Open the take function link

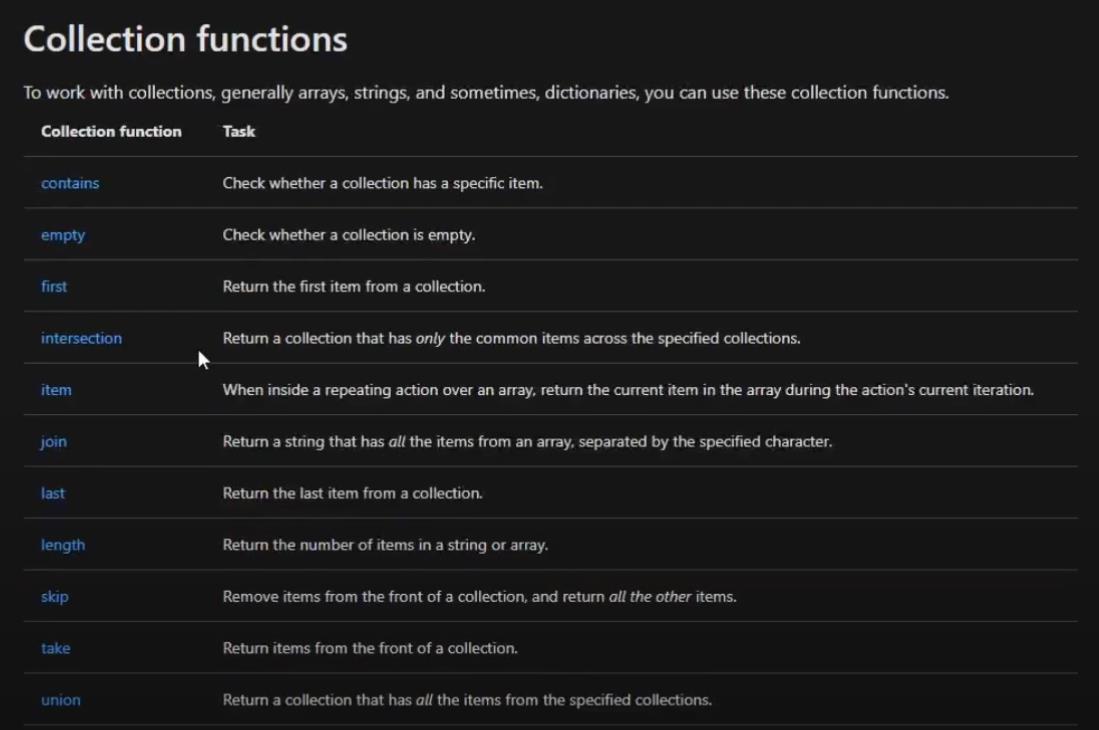pyautogui.click(x=55, y=649)
